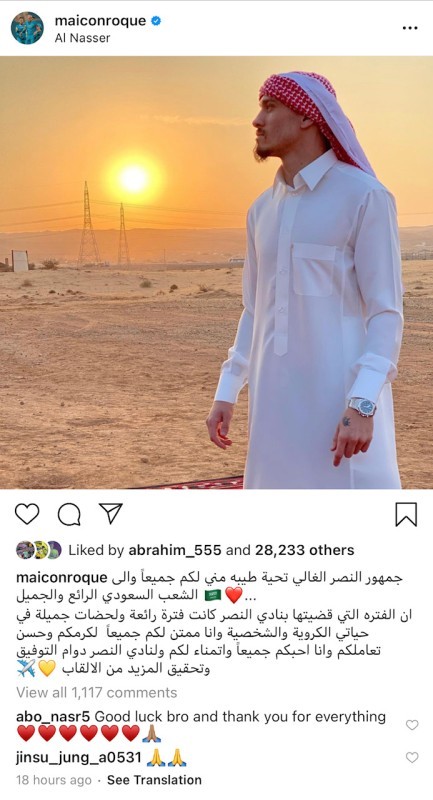Click the liker avatars cluster
The image size is (433, 800).
(38, 550)
